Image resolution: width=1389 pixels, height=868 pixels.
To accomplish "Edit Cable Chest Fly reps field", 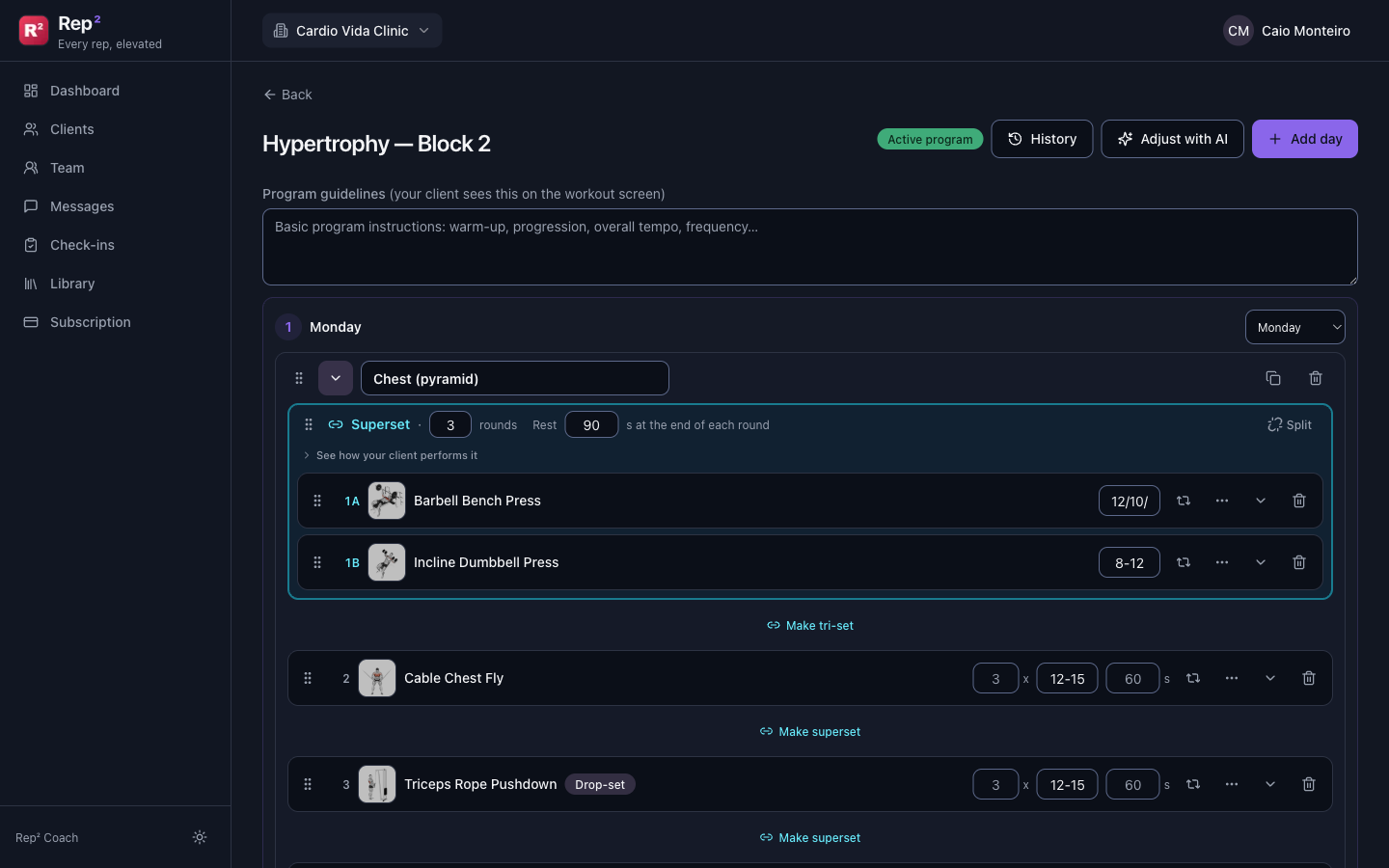I will coord(1067,678).
